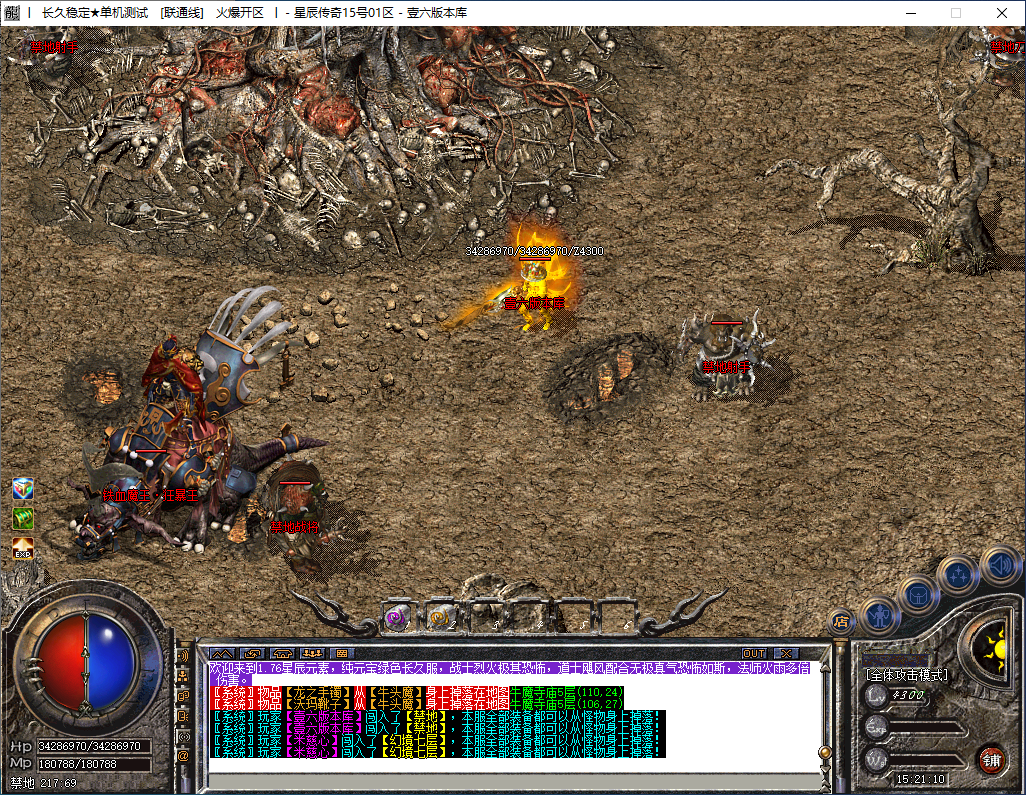Open the shop via round 店 button
This screenshot has width=1026, height=795.
(842, 622)
